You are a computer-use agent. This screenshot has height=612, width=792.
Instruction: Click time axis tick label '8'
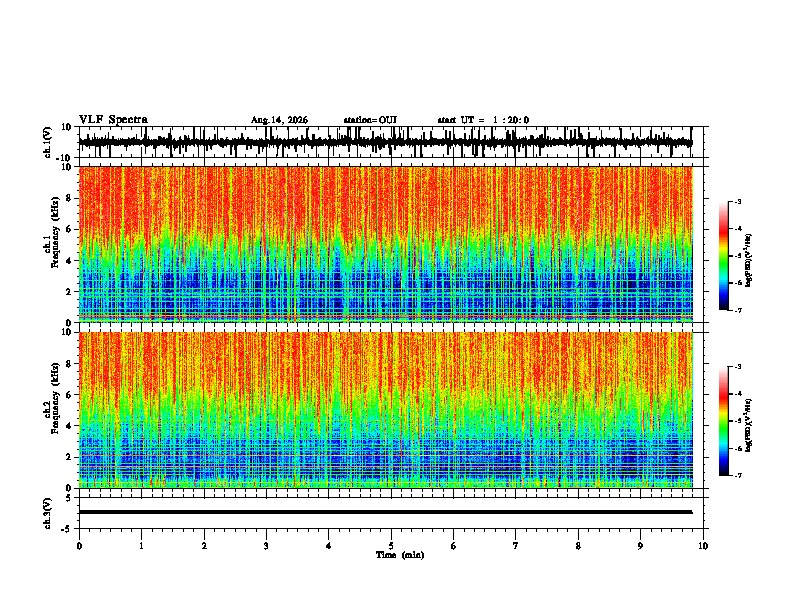pyautogui.click(x=578, y=546)
